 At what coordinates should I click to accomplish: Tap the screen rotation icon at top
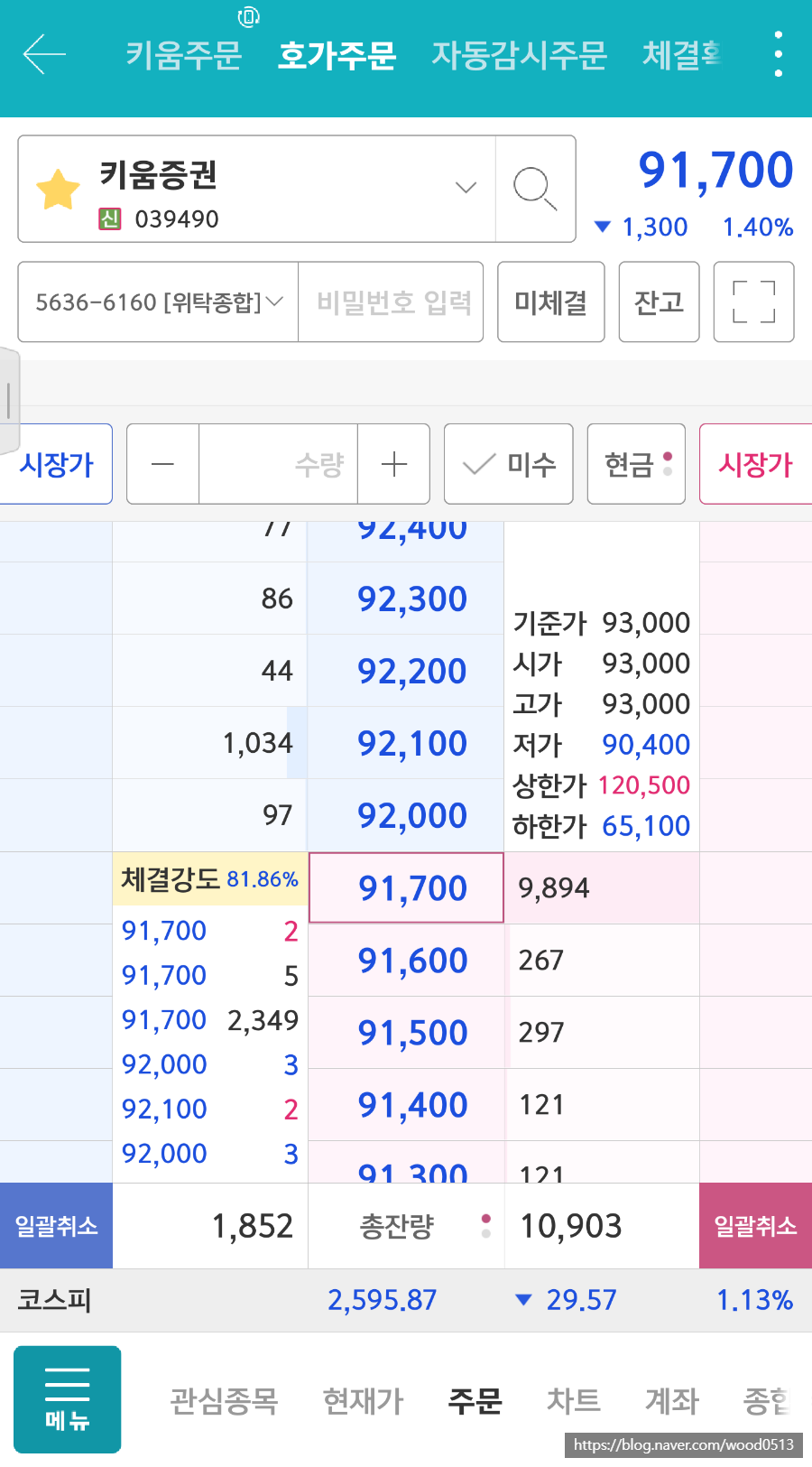coord(248,16)
